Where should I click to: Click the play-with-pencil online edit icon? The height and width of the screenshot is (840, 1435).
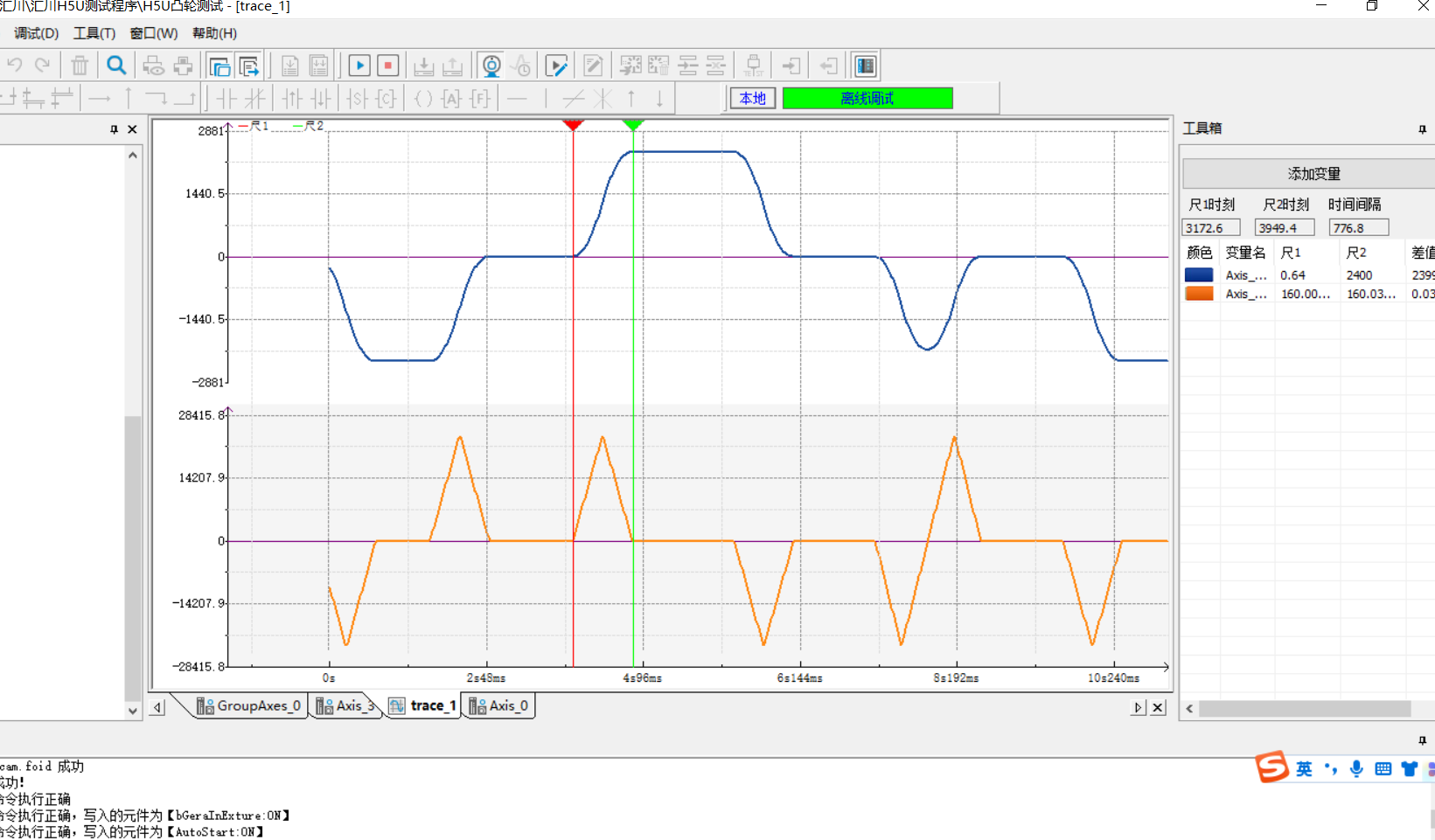tap(556, 66)
